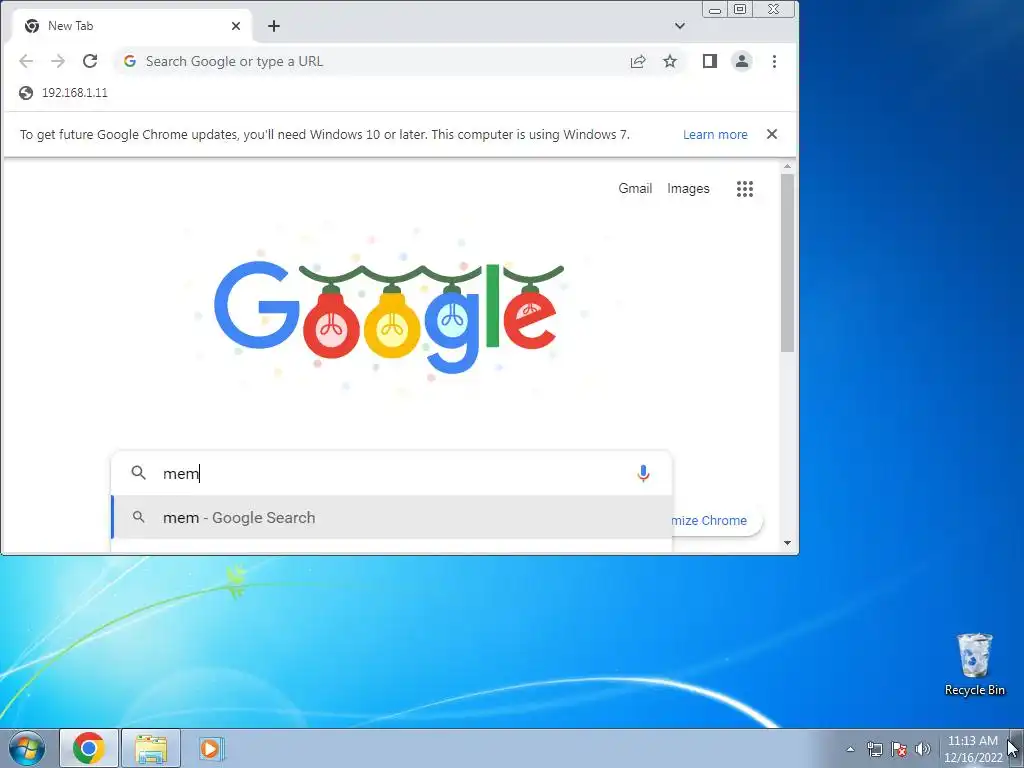This screenshot has height=768, width=1024.
Task: Dismiss the Chrome update notification bar
Action: coord(772,134)
